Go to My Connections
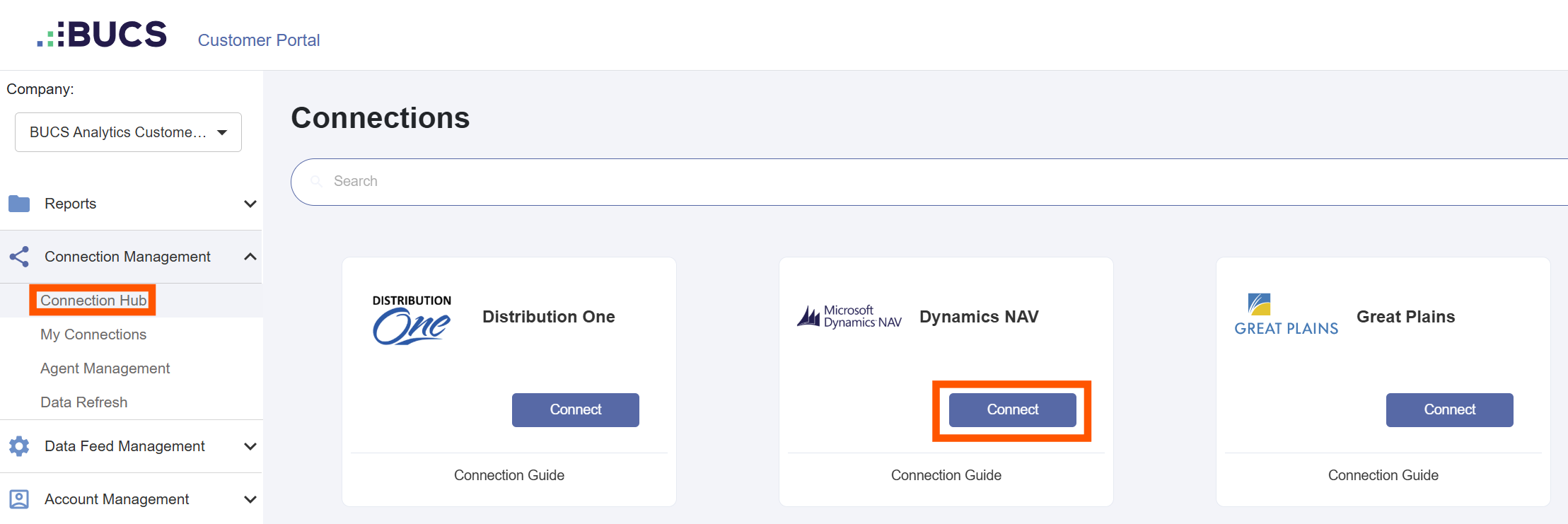The width and height of the screenshot is (1568, 524). pos(93,334)
